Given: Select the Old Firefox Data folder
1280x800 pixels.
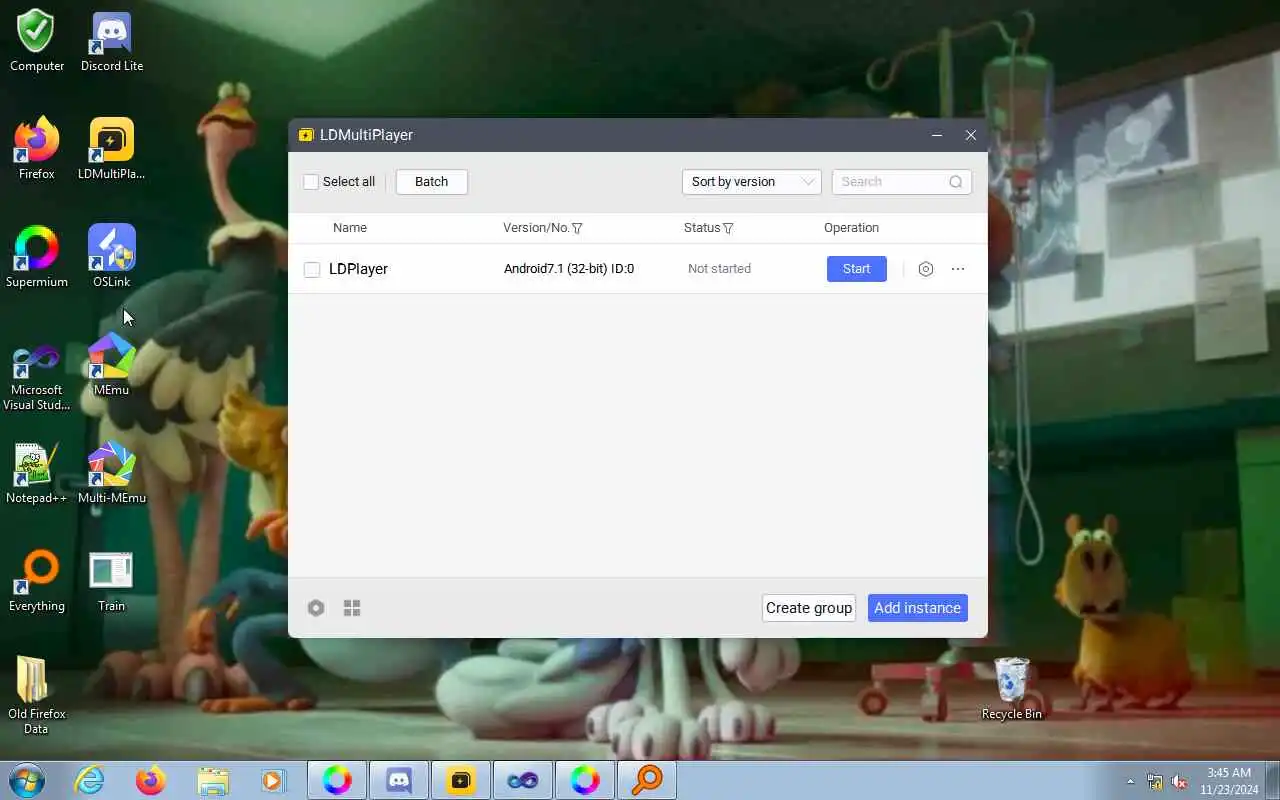Looking at the screenshot, I should point(37,695).
